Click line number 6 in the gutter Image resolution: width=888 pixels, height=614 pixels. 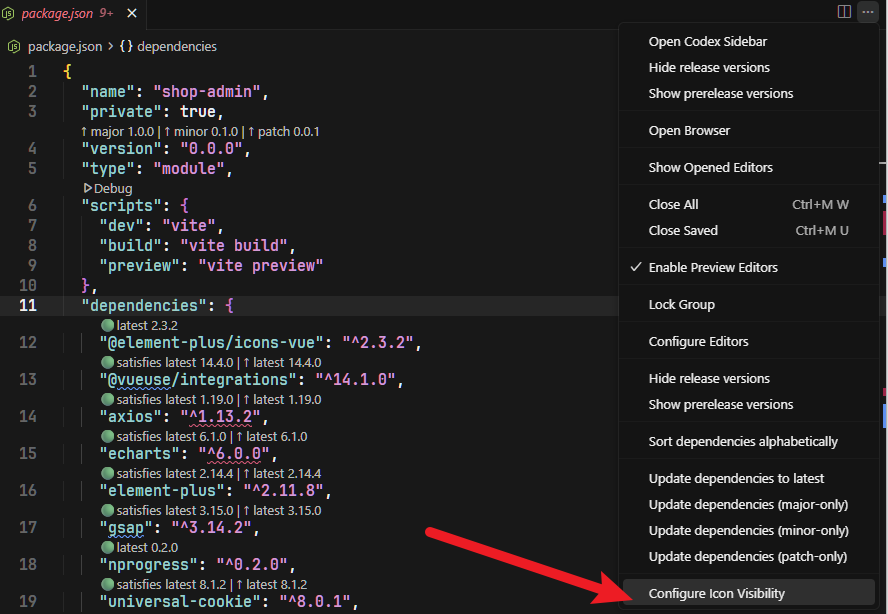32,206
